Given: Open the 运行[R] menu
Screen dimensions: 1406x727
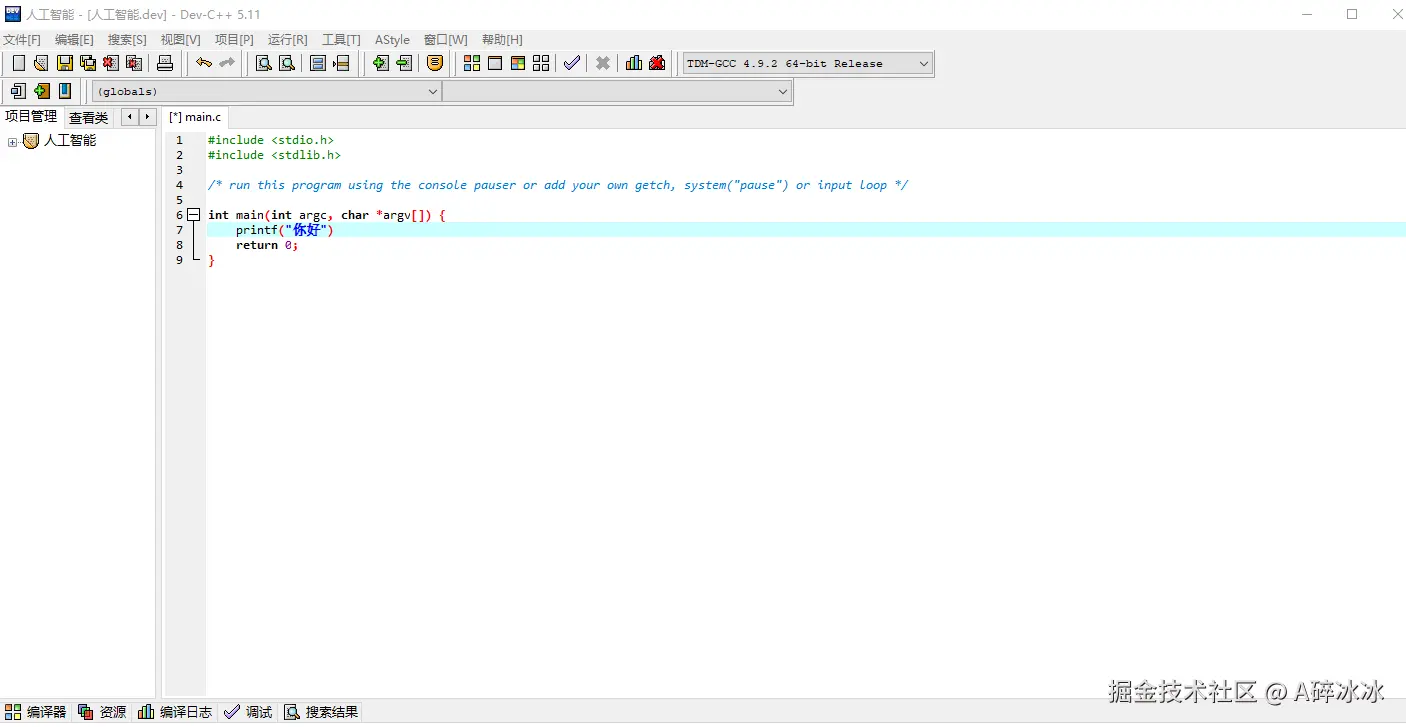Looking at the screenshot, I should pos(288,40).
